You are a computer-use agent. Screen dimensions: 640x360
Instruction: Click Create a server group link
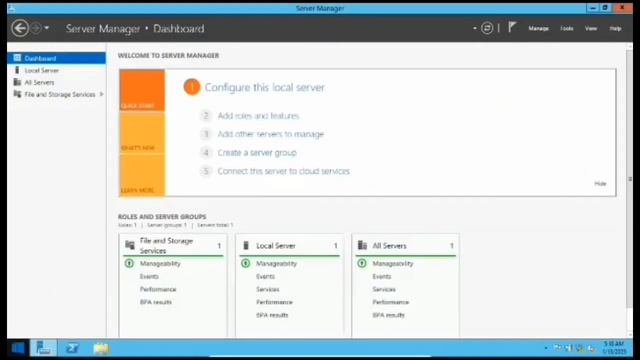point(257,153)
